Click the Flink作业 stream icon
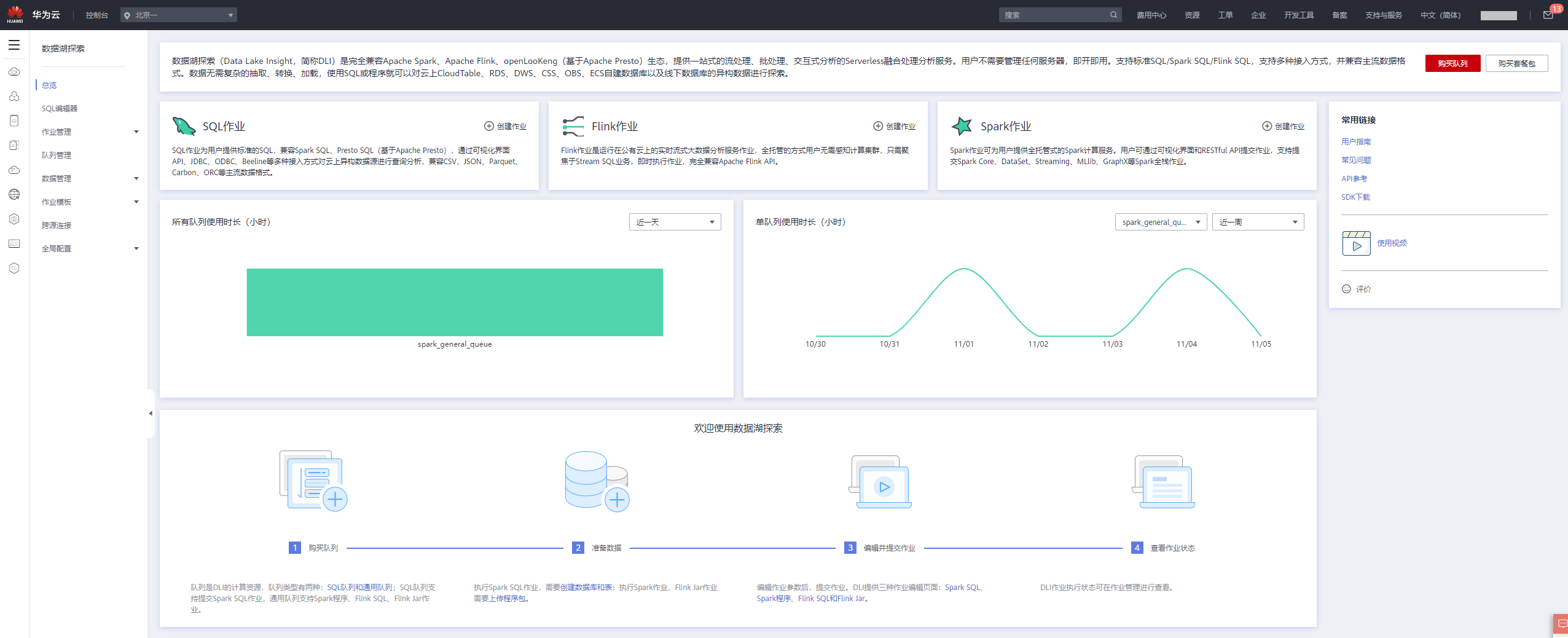Viewport: 1568px width, 638px height. point(573,126)
